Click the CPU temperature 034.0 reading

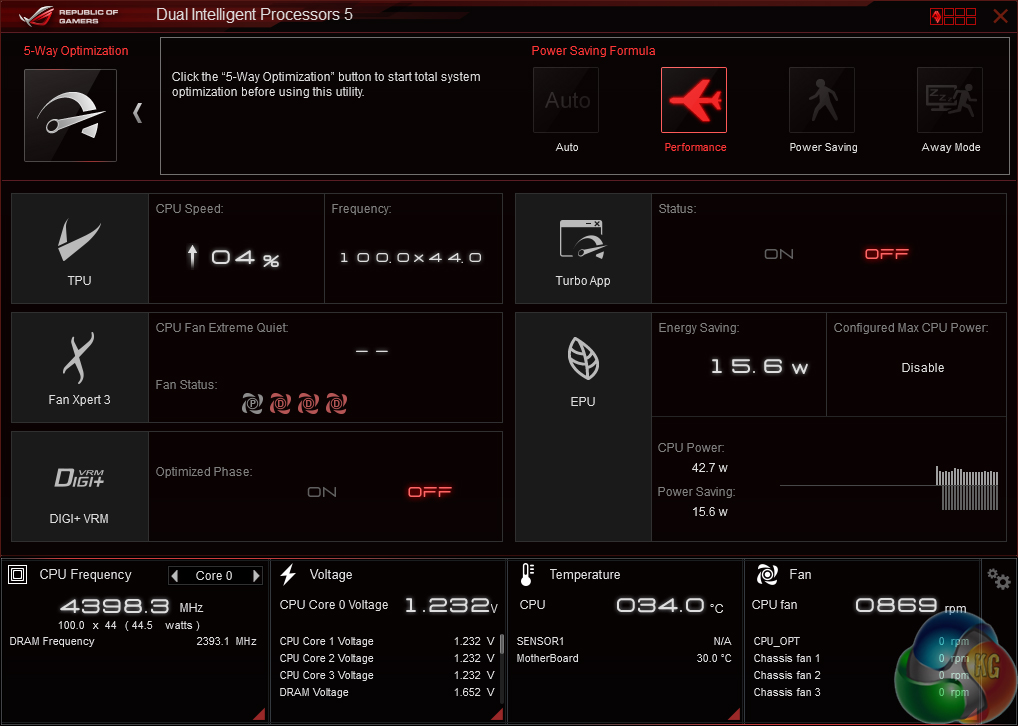pyautogui.click(x=669, y=606)
